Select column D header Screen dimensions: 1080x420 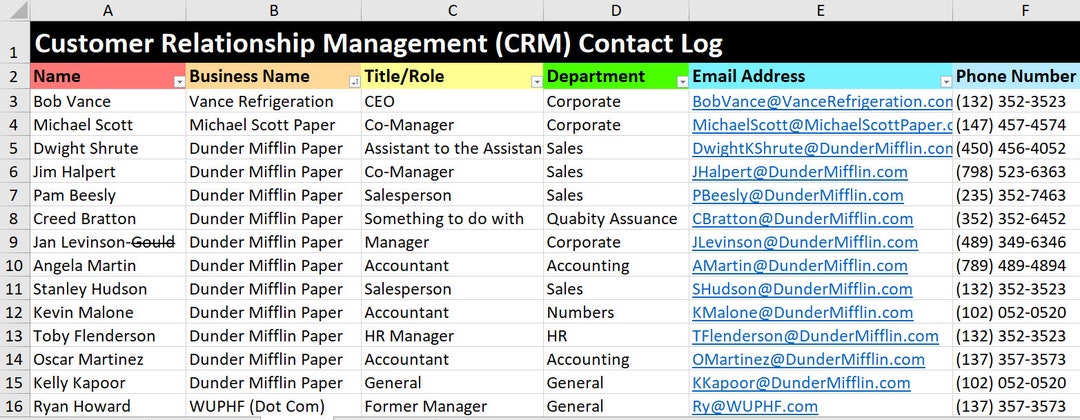616,10
